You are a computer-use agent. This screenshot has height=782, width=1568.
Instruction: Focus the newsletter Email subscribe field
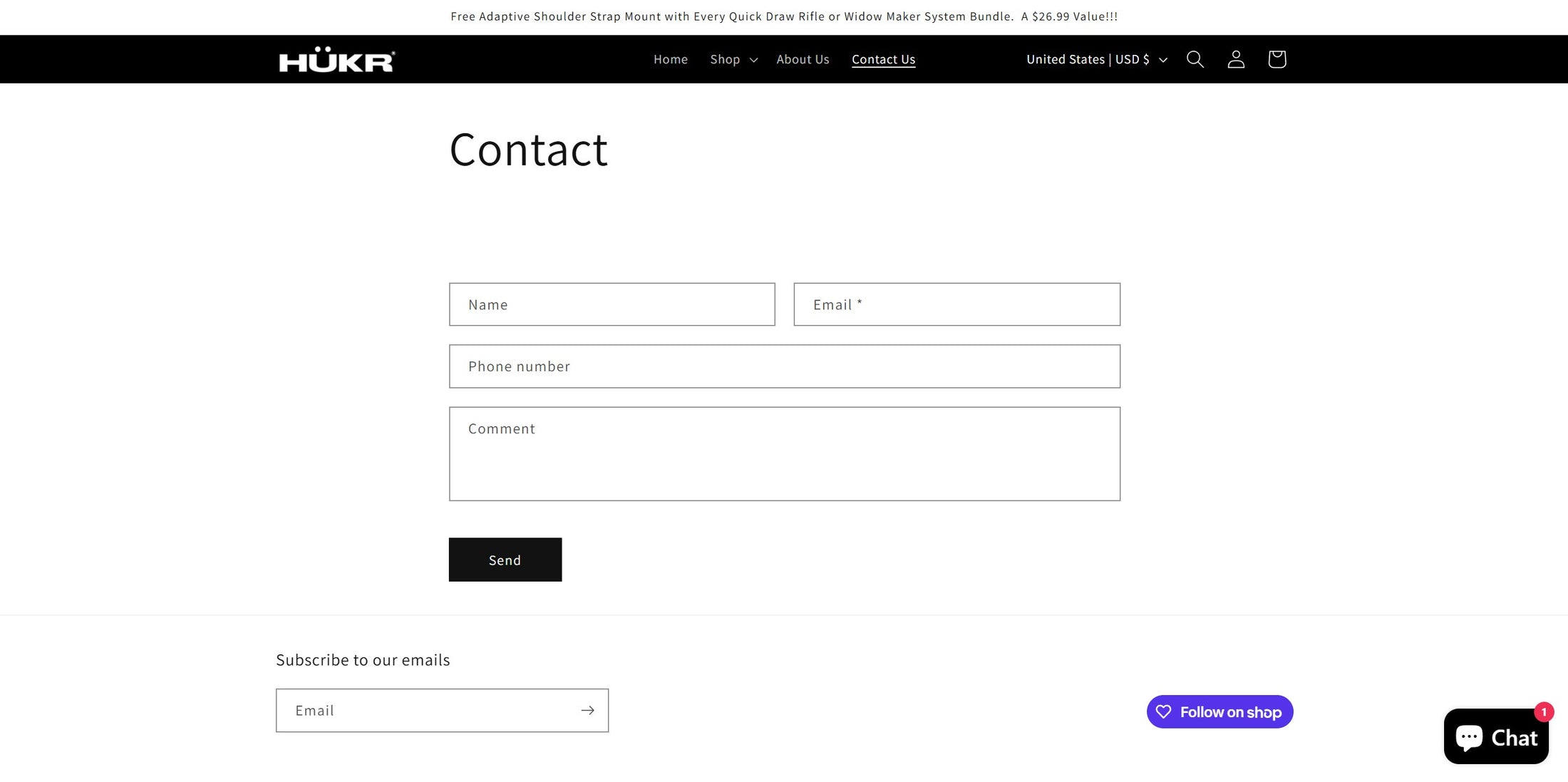(x=426, y=710)
